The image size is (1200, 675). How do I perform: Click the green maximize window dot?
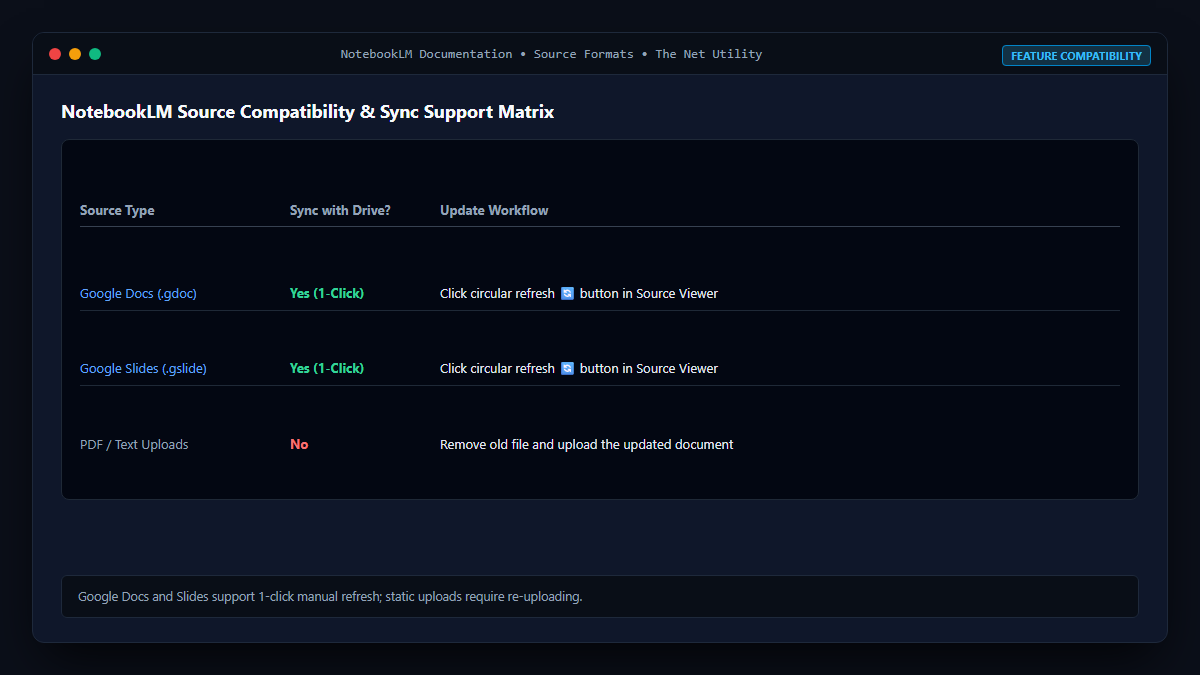95,54
